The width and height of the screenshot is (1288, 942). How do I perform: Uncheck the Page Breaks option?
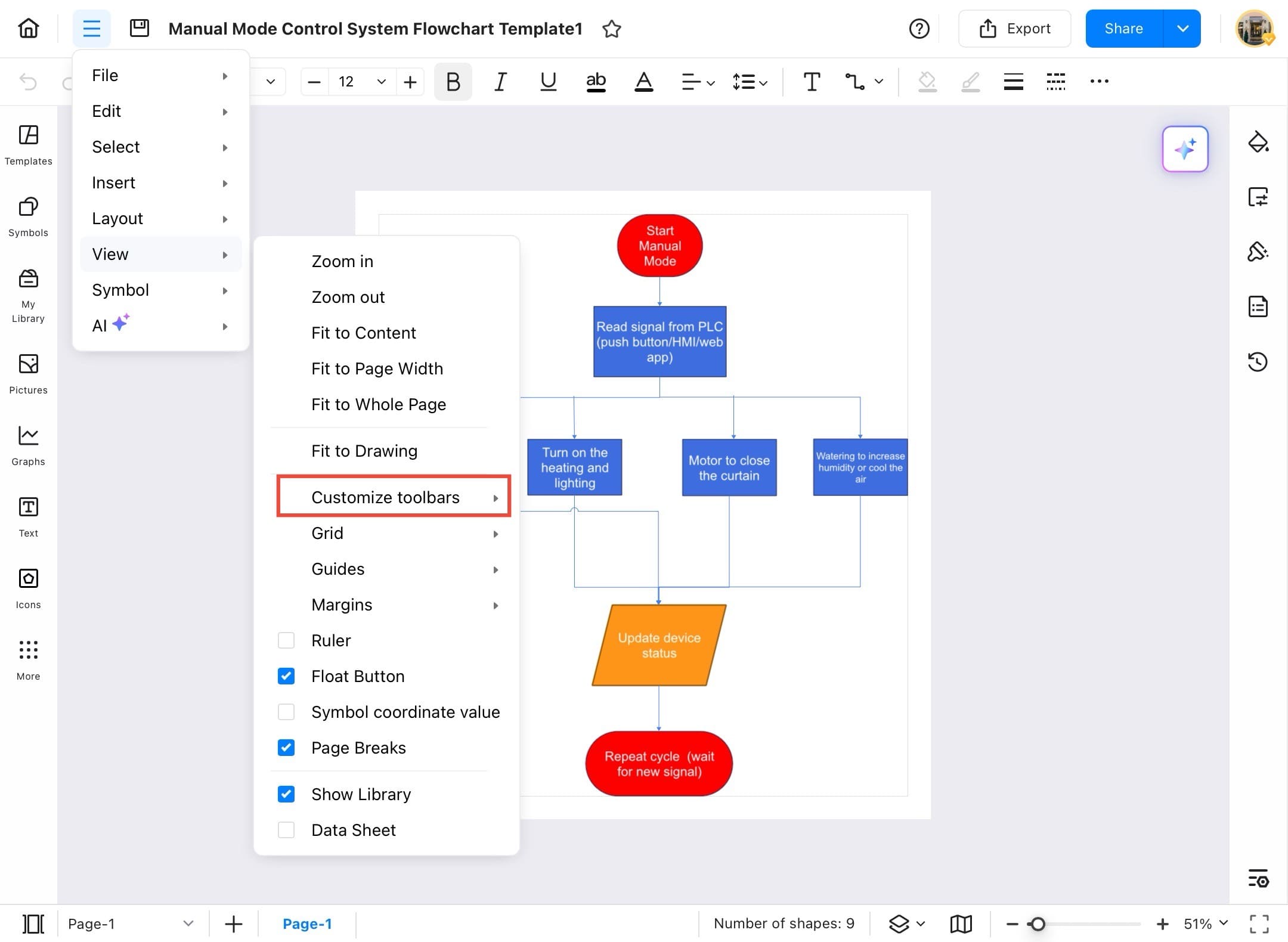[286, 748]
